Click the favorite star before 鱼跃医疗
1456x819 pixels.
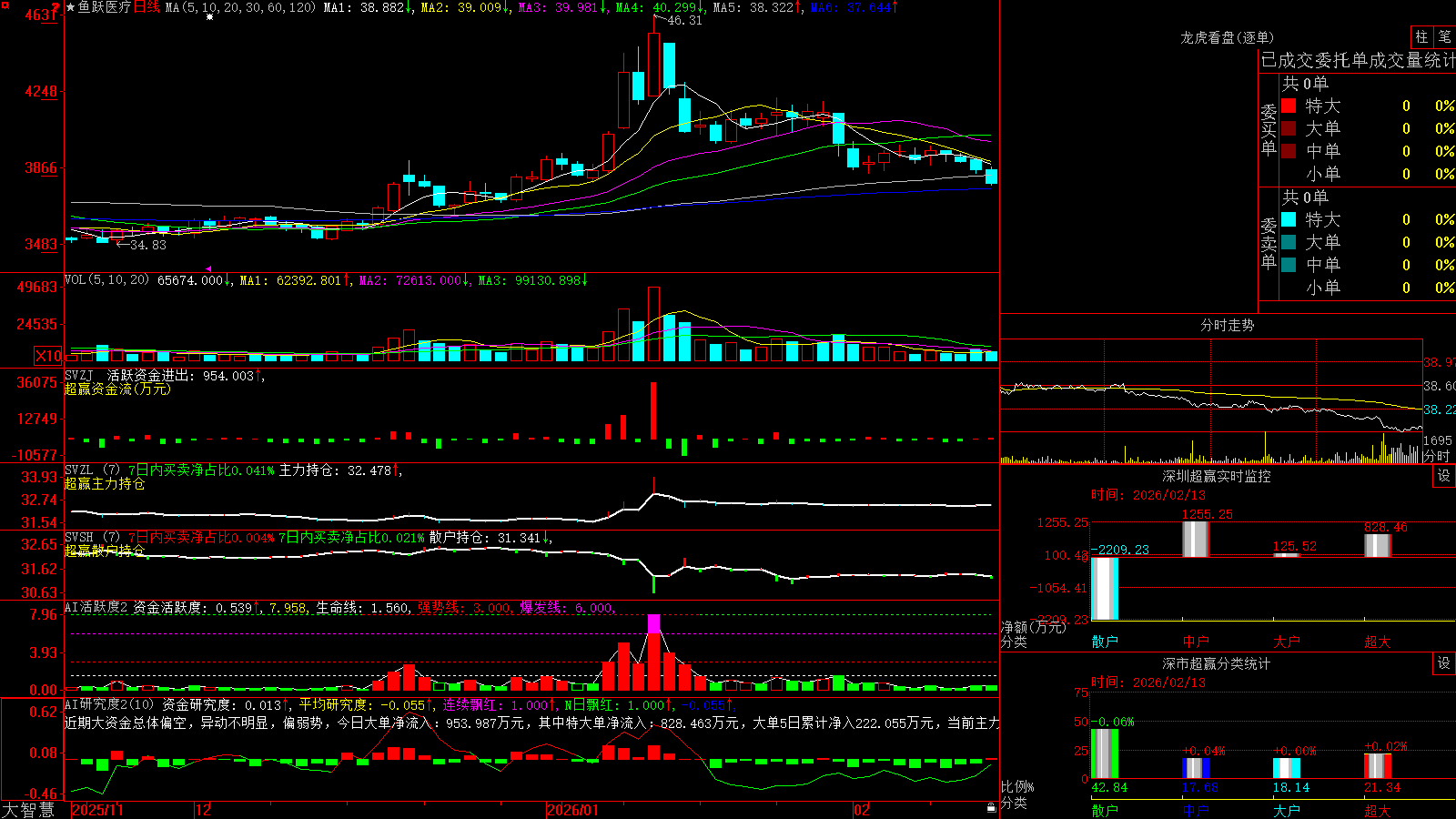[x=71, y=7]
